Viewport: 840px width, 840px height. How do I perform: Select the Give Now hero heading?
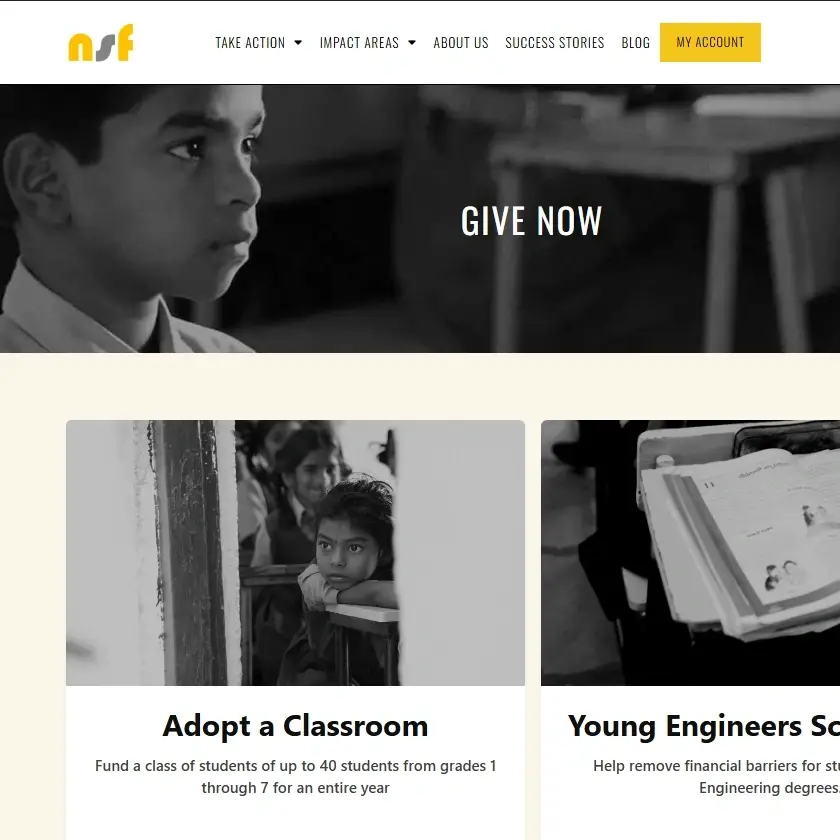pos(531,221)
